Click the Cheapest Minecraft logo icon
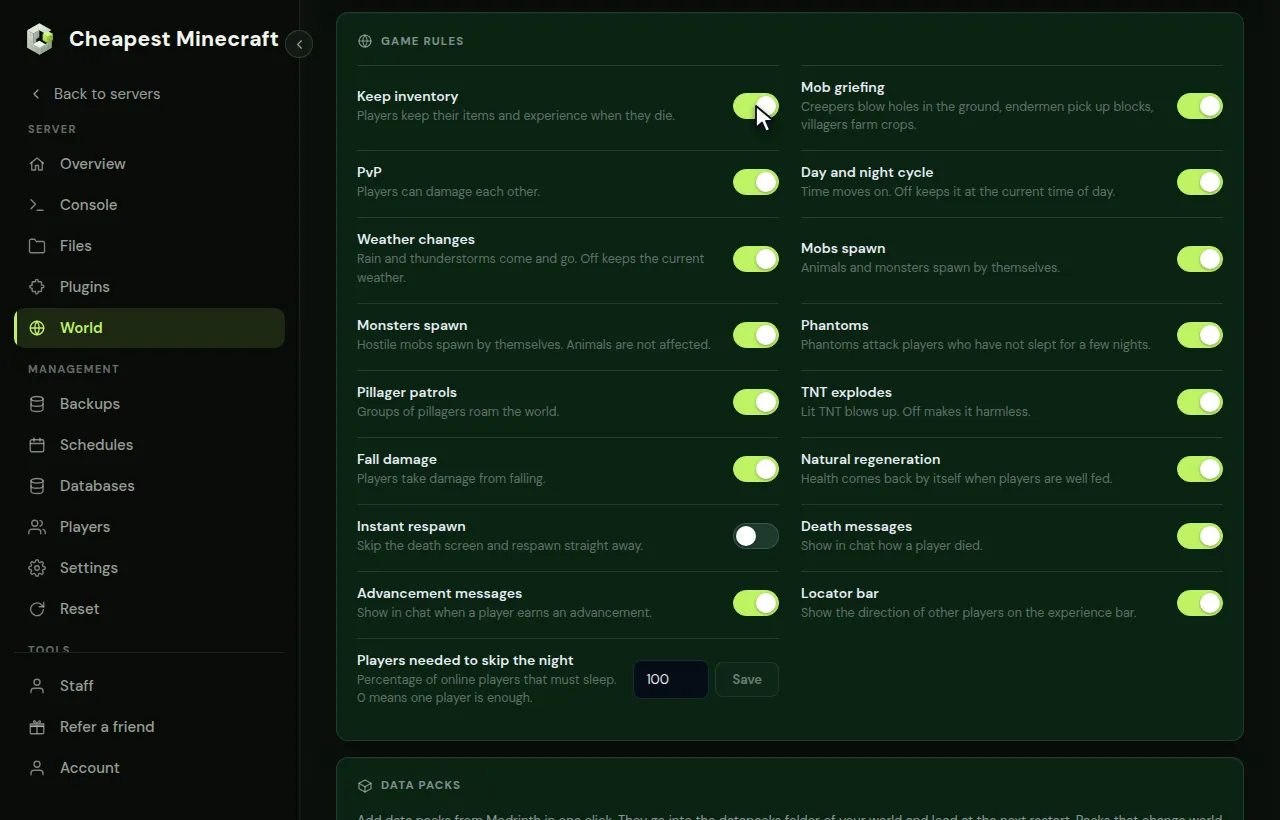 click(40, 39)
